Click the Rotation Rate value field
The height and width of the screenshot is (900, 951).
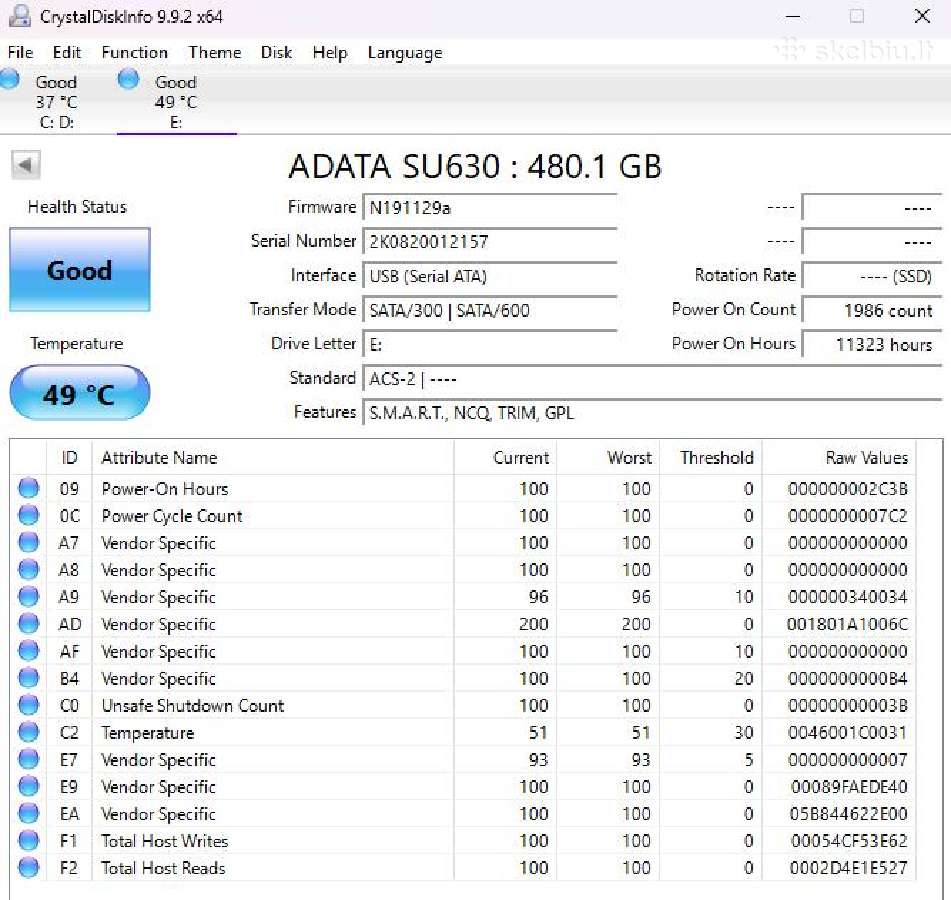[x=872, y=276]
